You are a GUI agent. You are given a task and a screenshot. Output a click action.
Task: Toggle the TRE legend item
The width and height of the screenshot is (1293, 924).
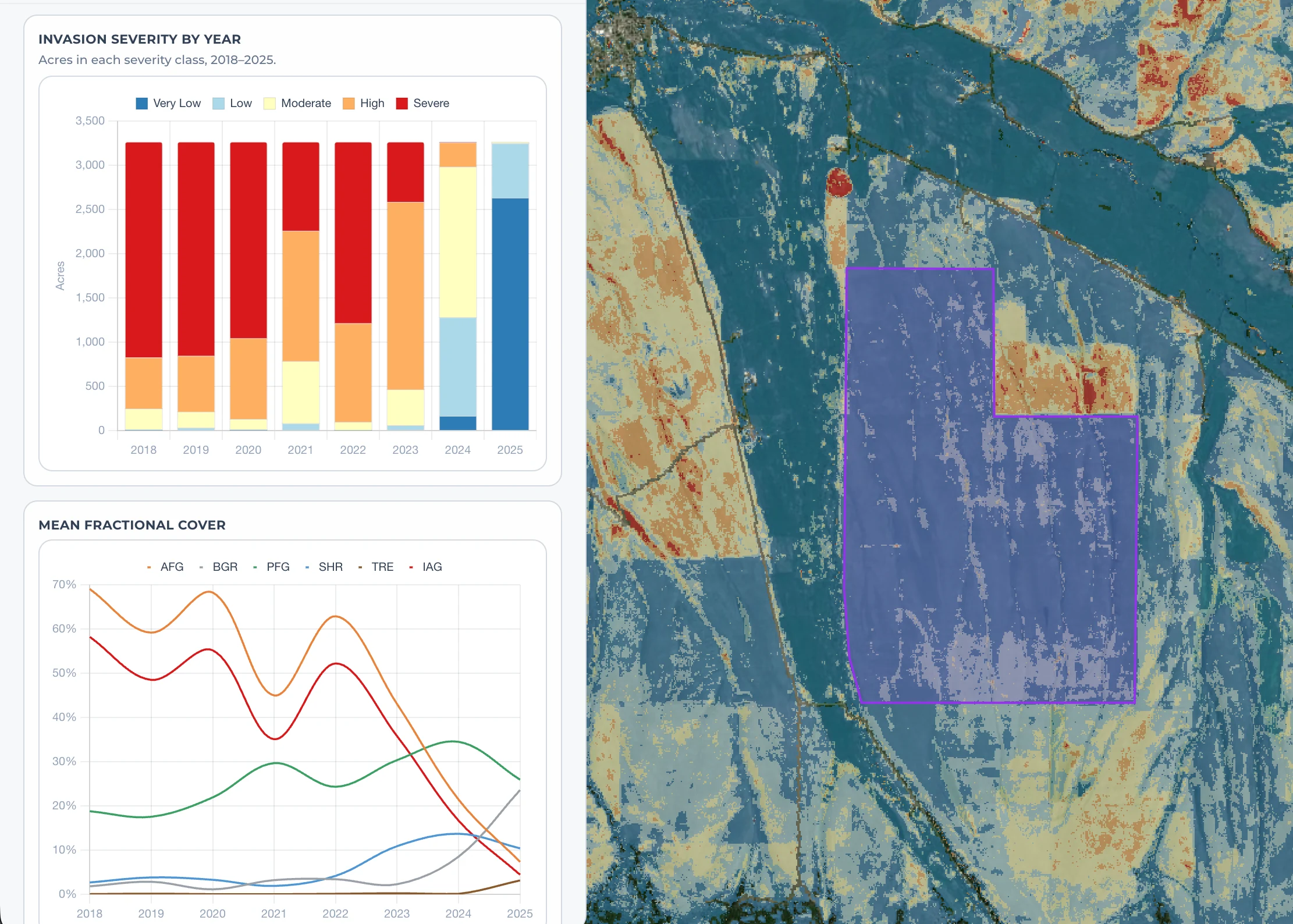point(376,567)
